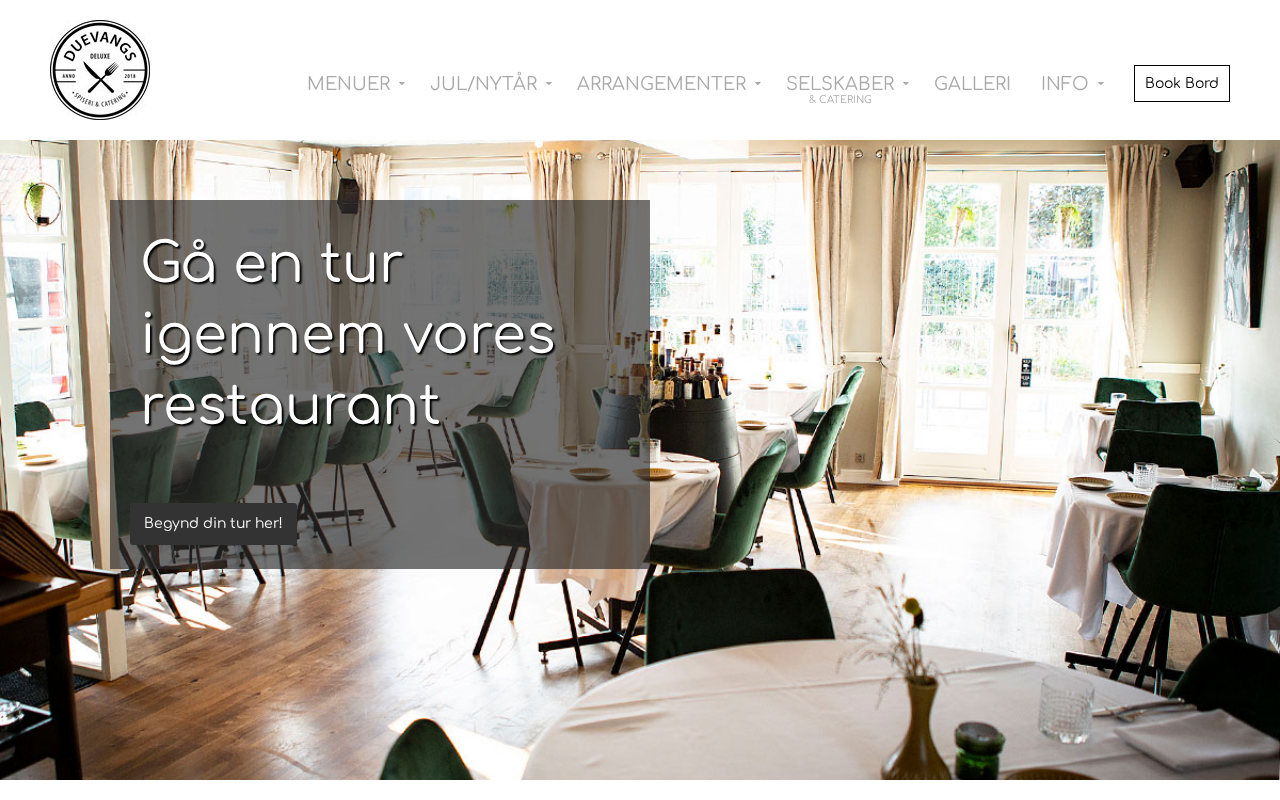This screenshot has height=800, width=1280.
Task: Go to the GALLERI page
Action: point(972,84)
